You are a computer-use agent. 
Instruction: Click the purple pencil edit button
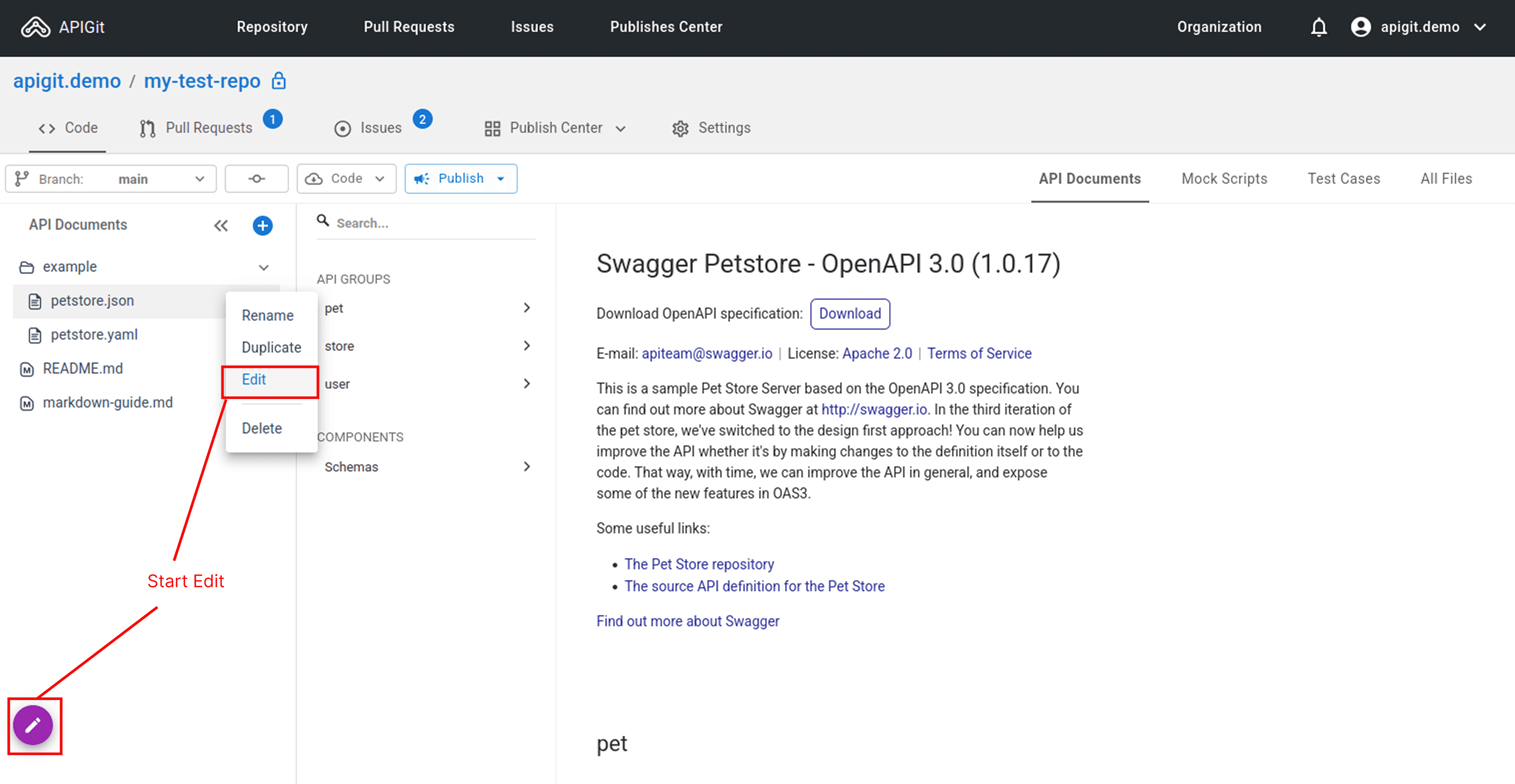click(x=34, y=725)
